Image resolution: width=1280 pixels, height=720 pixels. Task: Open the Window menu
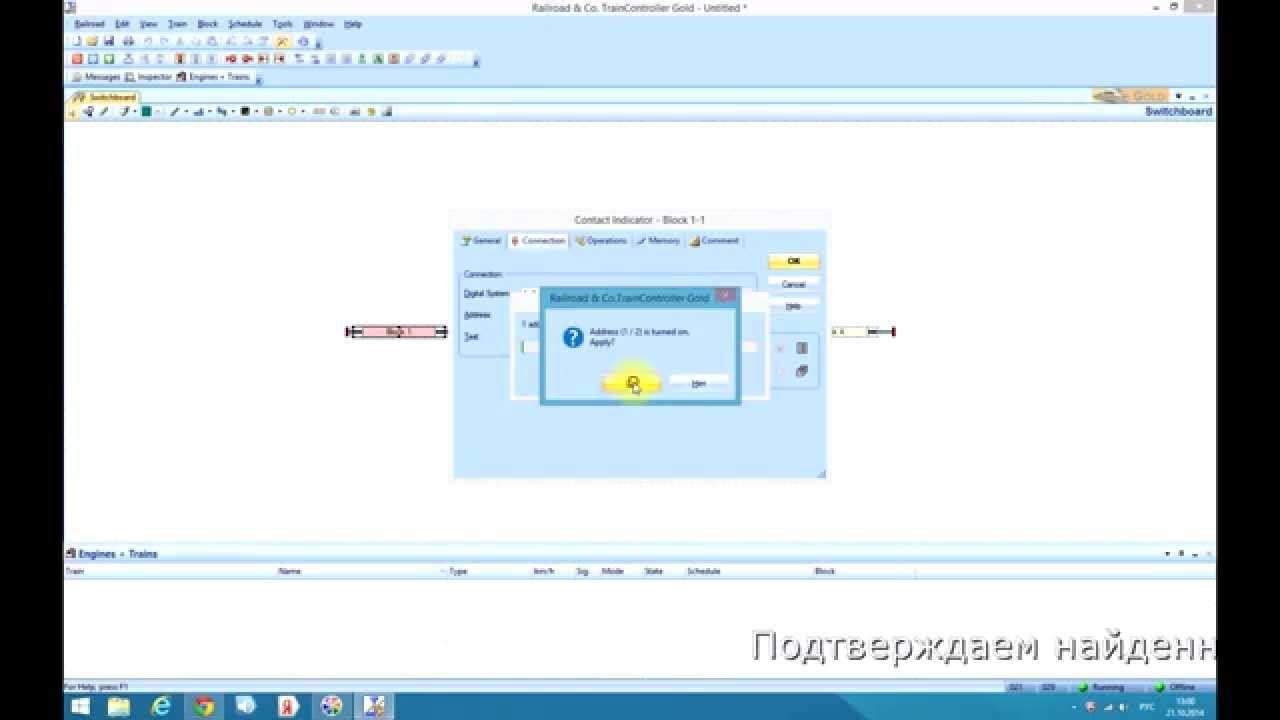tap(318, 24)
